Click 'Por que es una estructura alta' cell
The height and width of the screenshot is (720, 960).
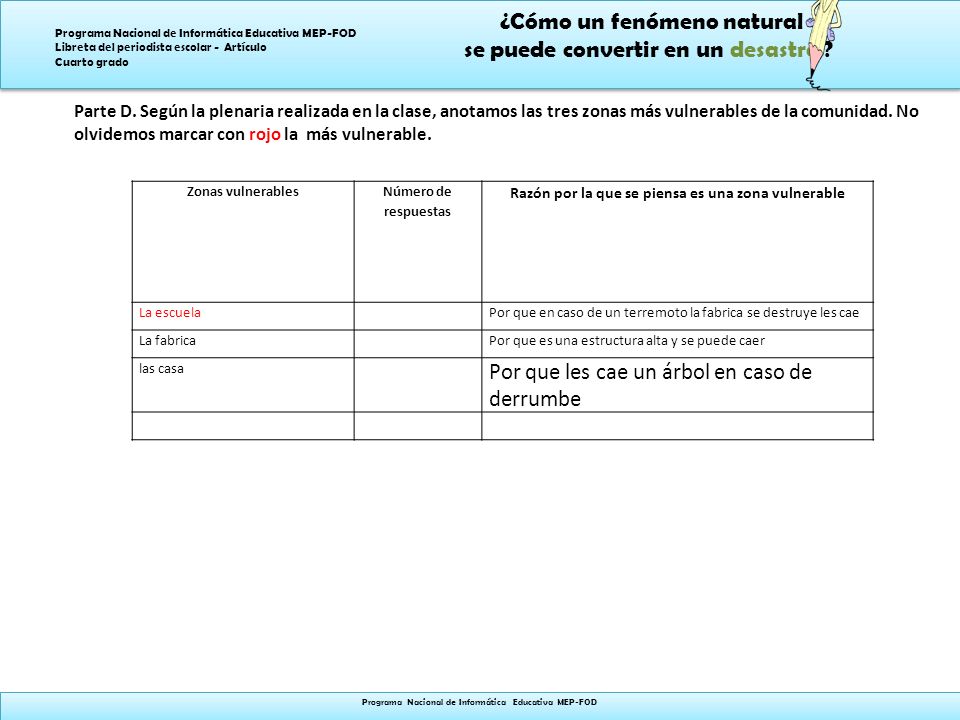[x=677, y=344]
